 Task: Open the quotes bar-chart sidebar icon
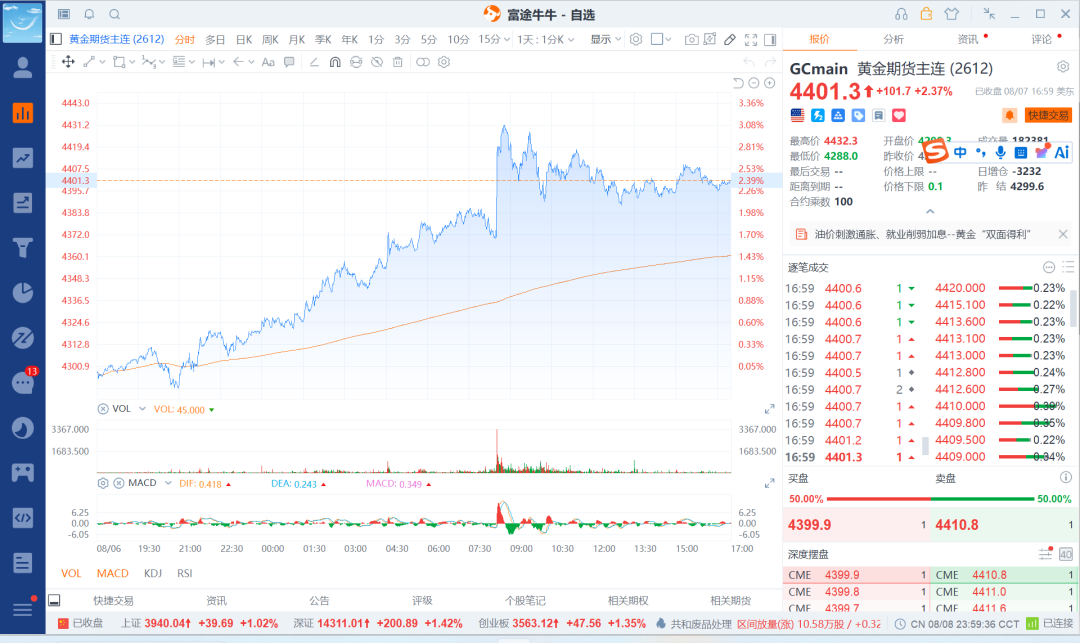click(23, 113)
